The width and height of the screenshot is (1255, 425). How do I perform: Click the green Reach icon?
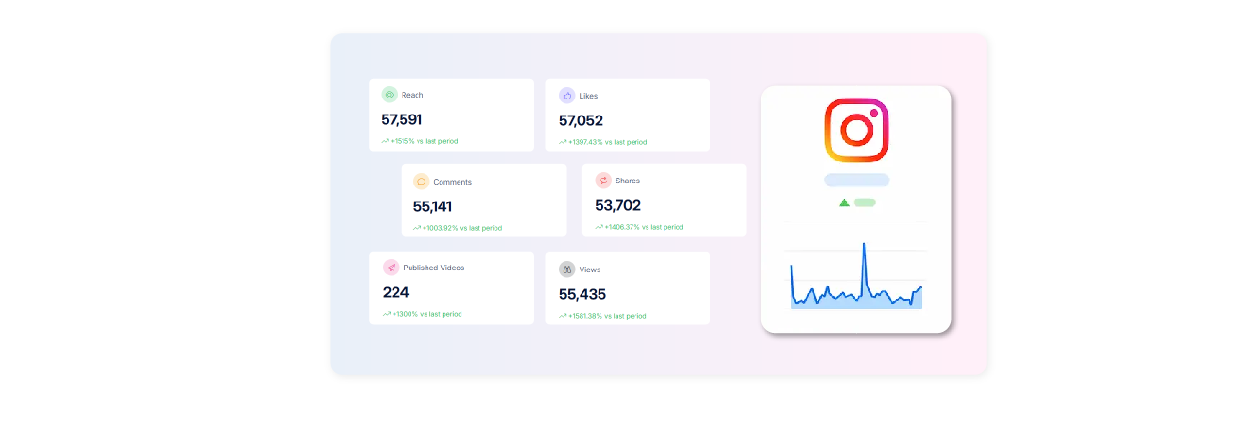click(x=389, y=95)
